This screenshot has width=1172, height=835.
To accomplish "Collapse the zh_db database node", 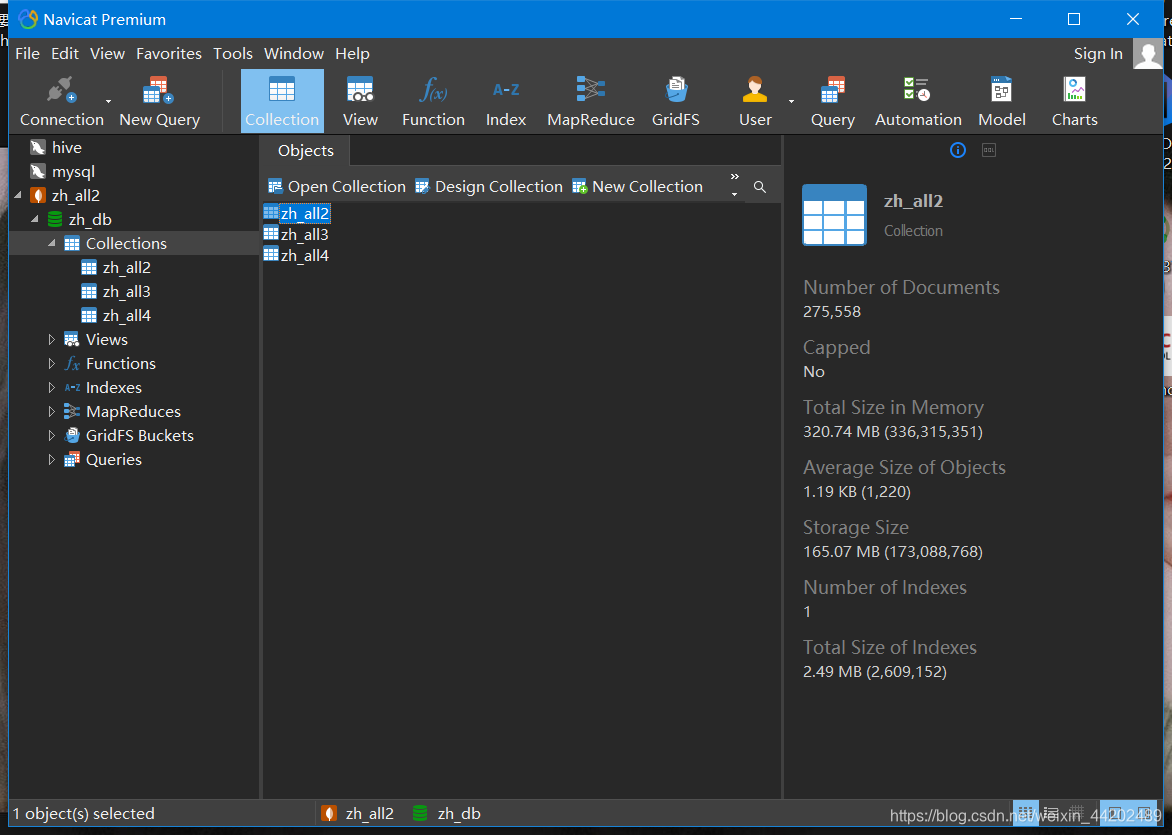I will pos(34,219).
